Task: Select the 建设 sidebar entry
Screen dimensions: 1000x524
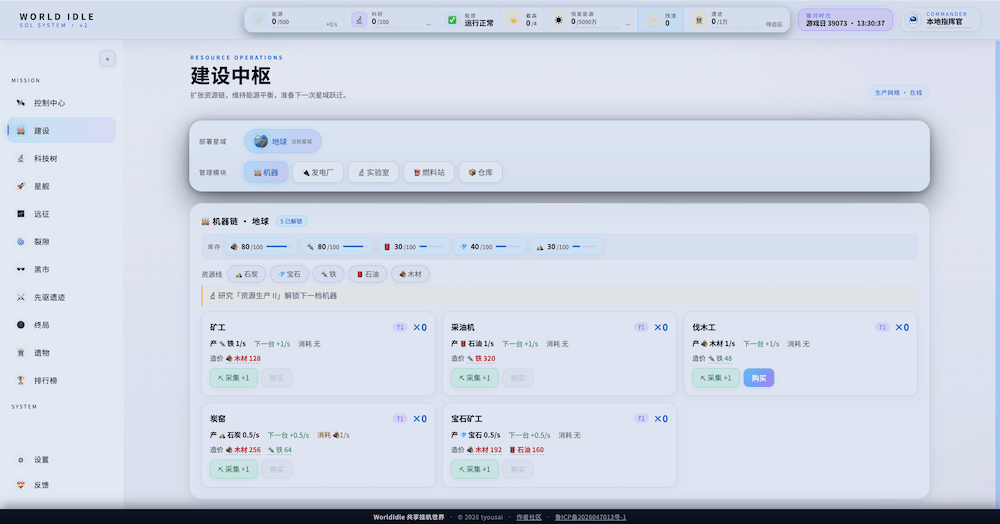Action: (61, 131)
